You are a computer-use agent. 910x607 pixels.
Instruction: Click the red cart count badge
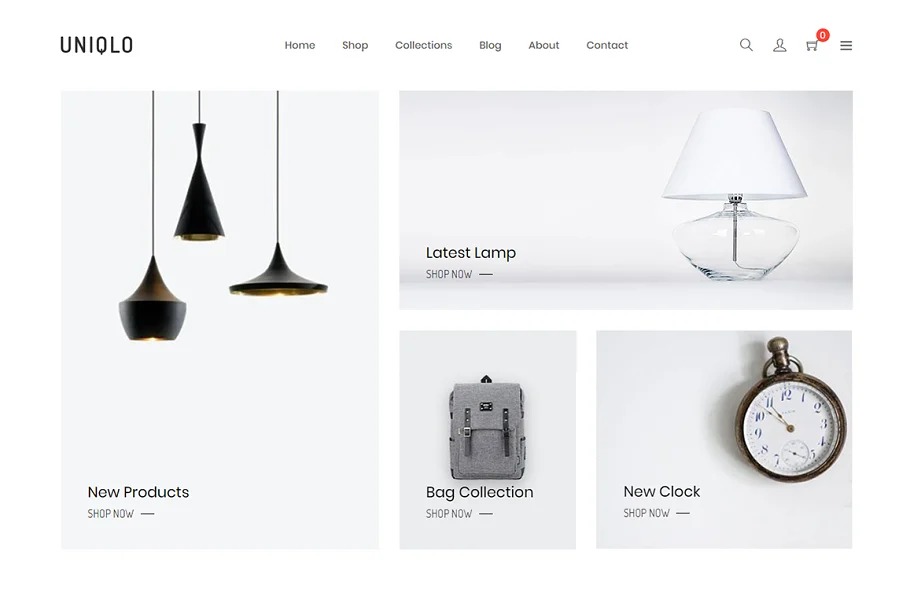click(822, 35)
